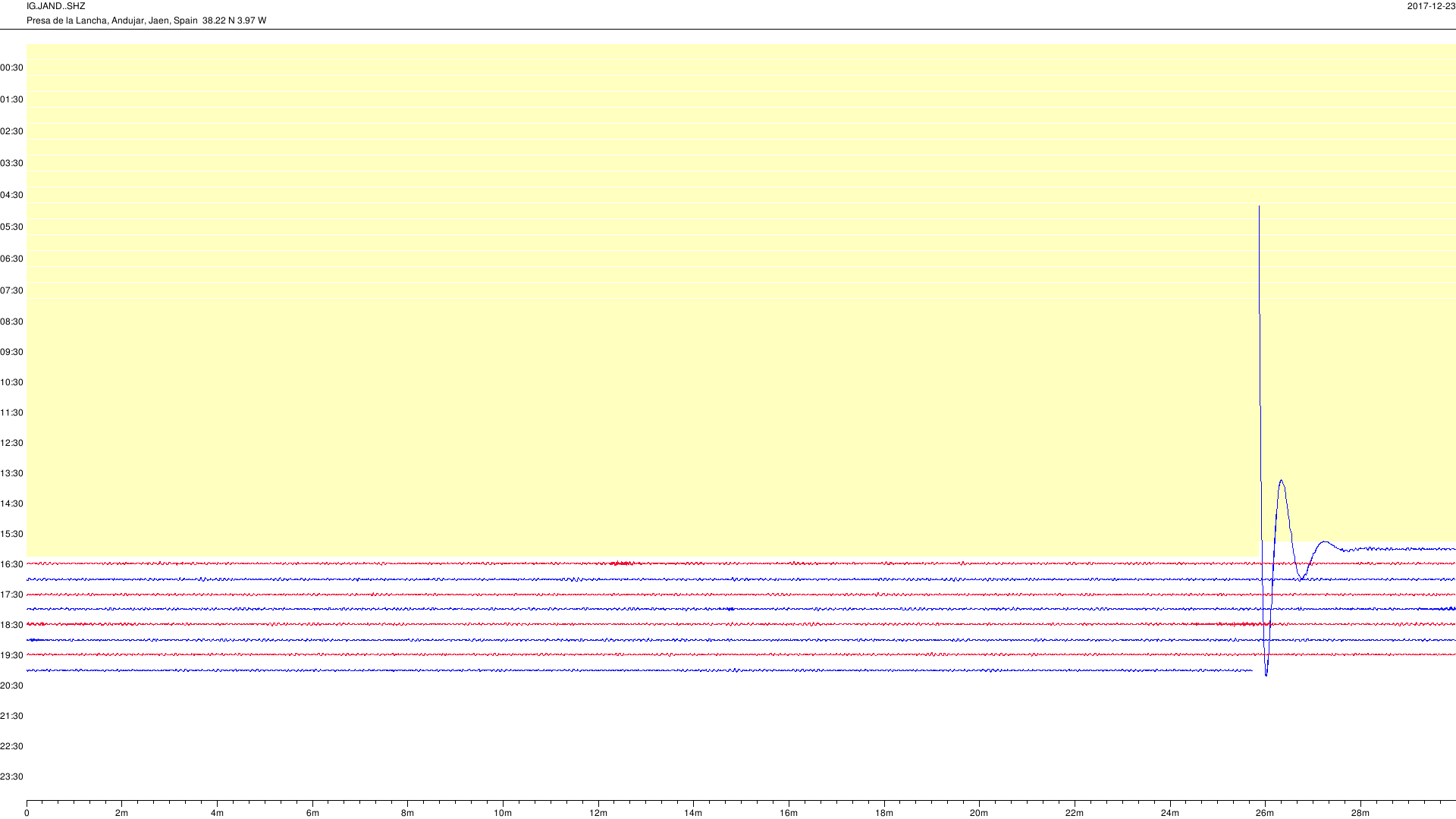Click the red seismic trace at 16:30
1456x819 pixels.
pos(741,563)
